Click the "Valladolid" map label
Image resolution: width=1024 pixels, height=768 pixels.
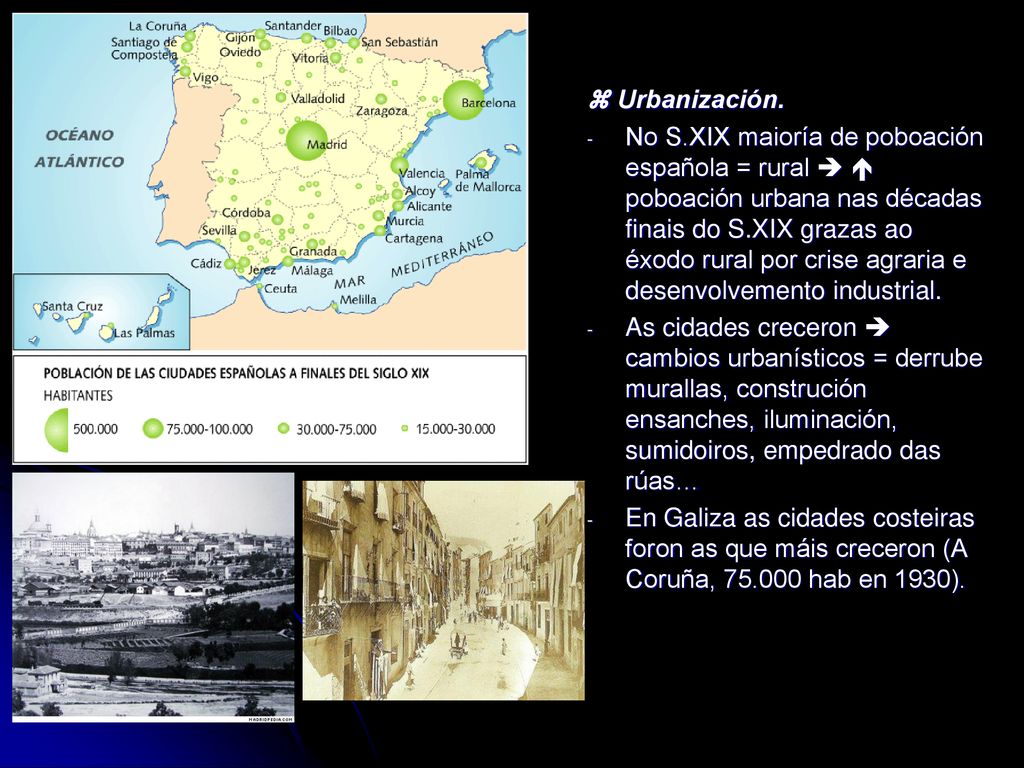317,99
